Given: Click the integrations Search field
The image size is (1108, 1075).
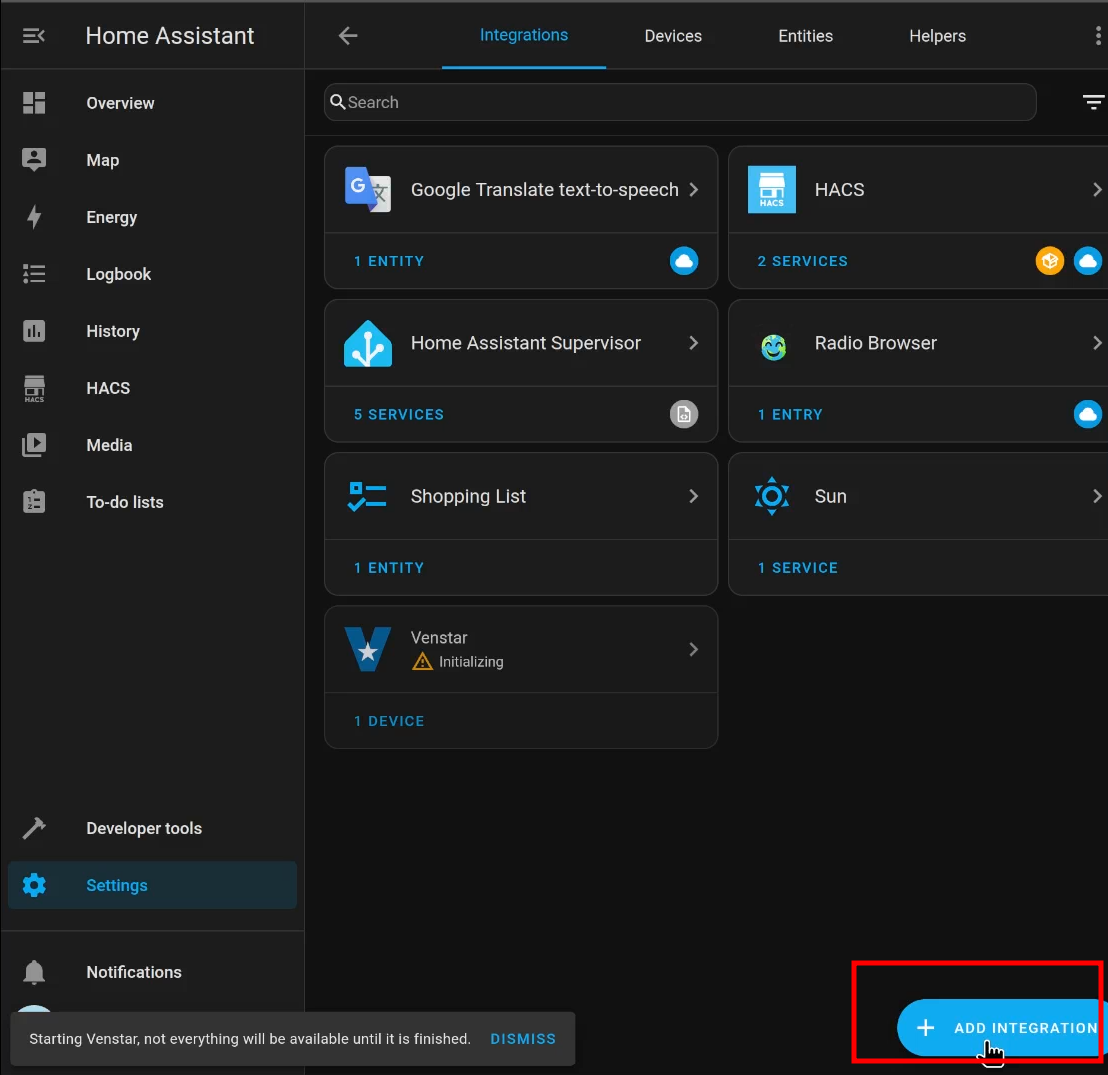Looking at the screenshot, I should tap(680, 102).
